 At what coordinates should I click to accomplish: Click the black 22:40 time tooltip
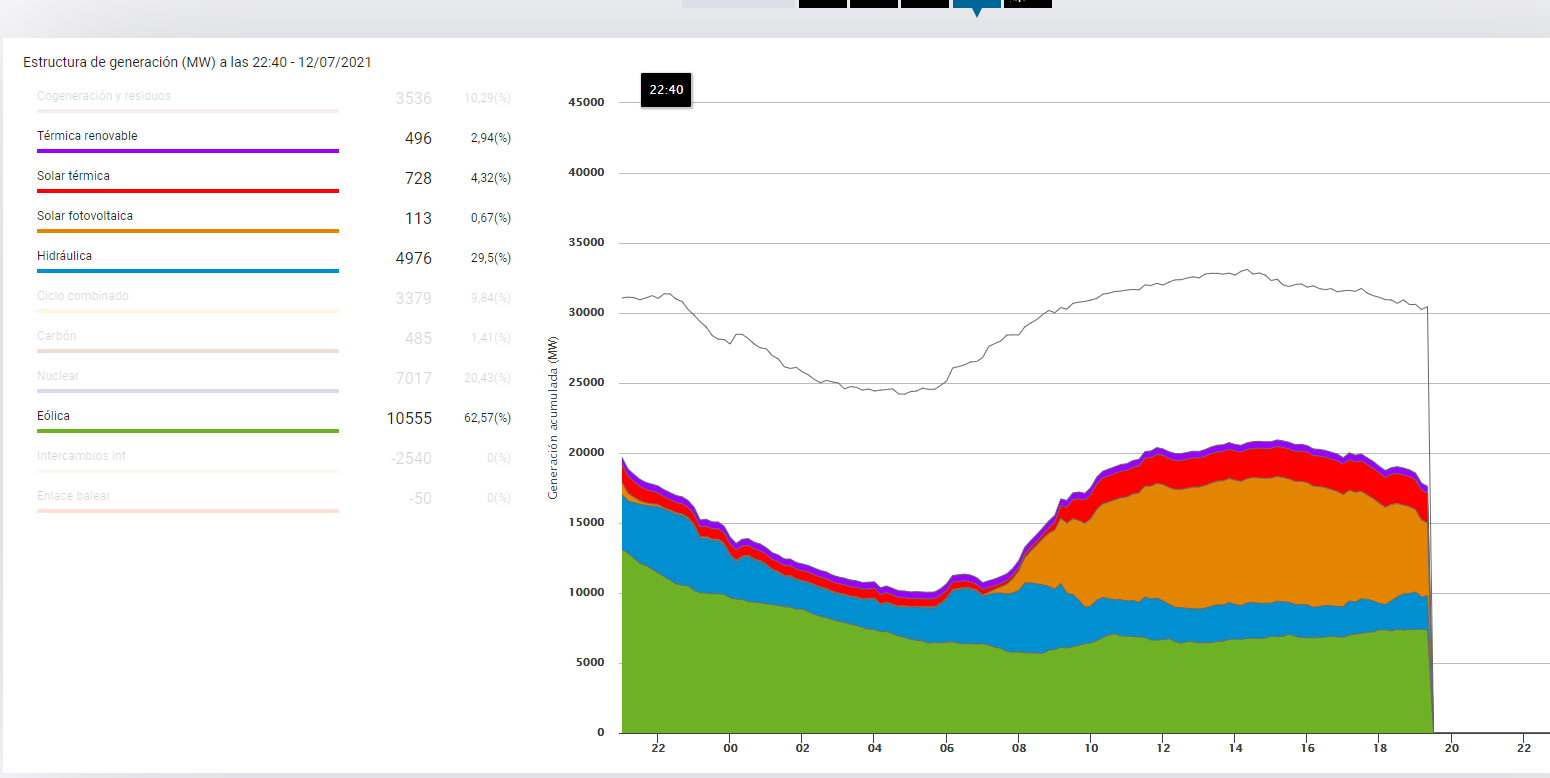[665, 90]
